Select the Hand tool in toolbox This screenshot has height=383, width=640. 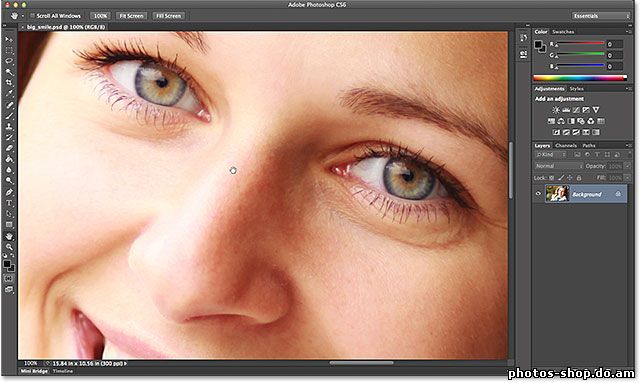point(9,236)
